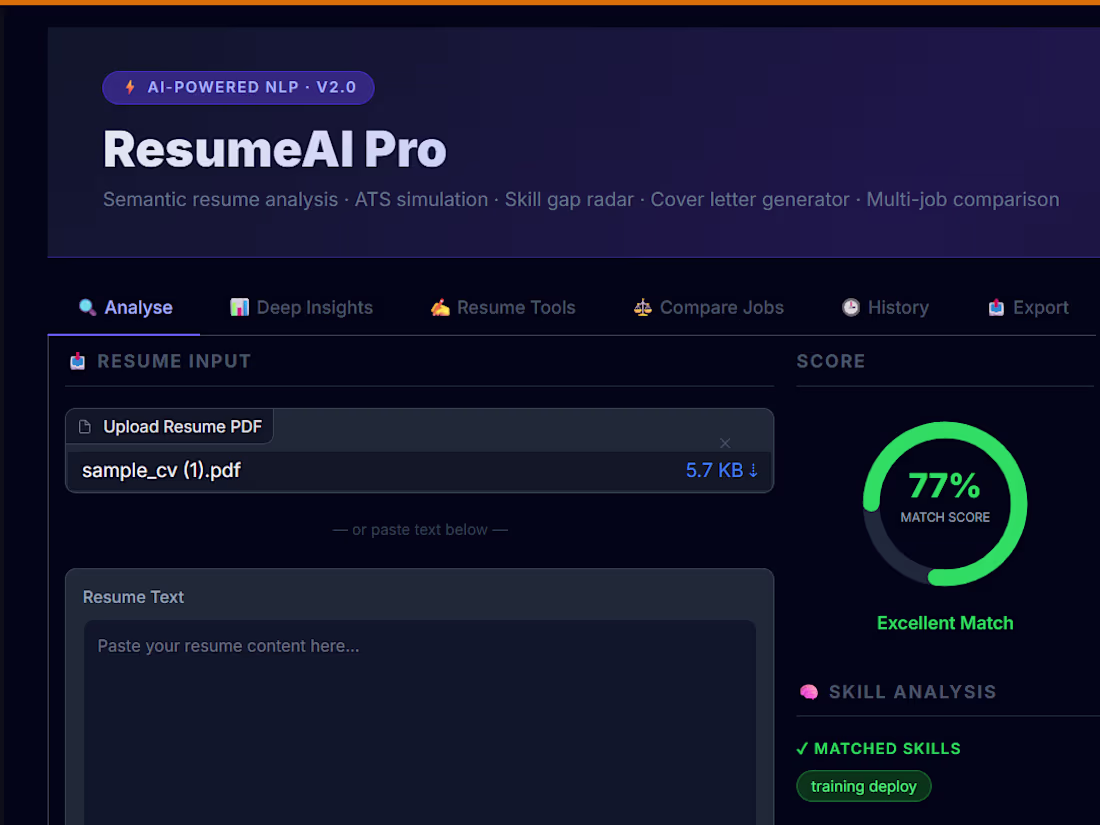Click the lightning bolt icon in version badge

(x=130, y=87)
